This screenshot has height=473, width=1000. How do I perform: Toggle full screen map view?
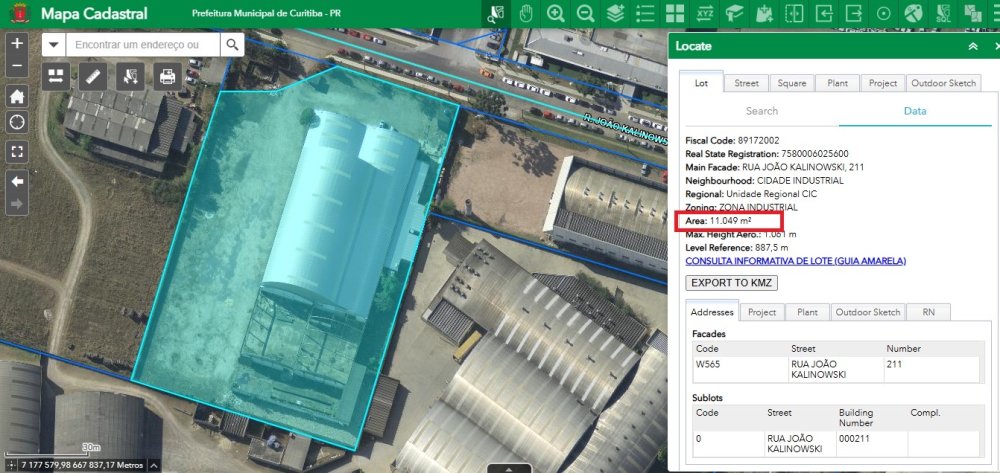pos(17,152)
